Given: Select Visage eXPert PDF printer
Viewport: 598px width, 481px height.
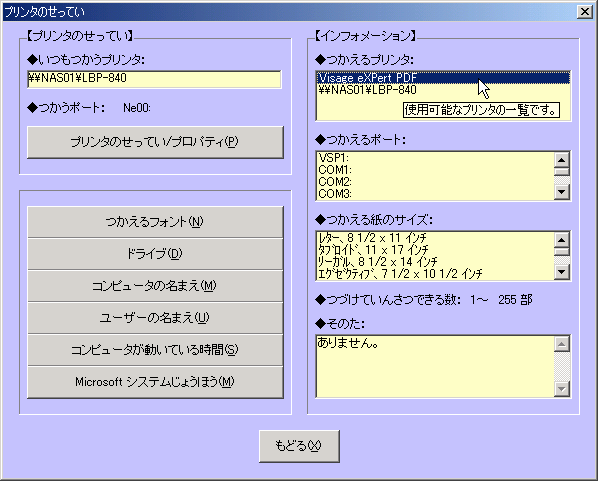Looking at the screenshot, I should click(443, 78).
